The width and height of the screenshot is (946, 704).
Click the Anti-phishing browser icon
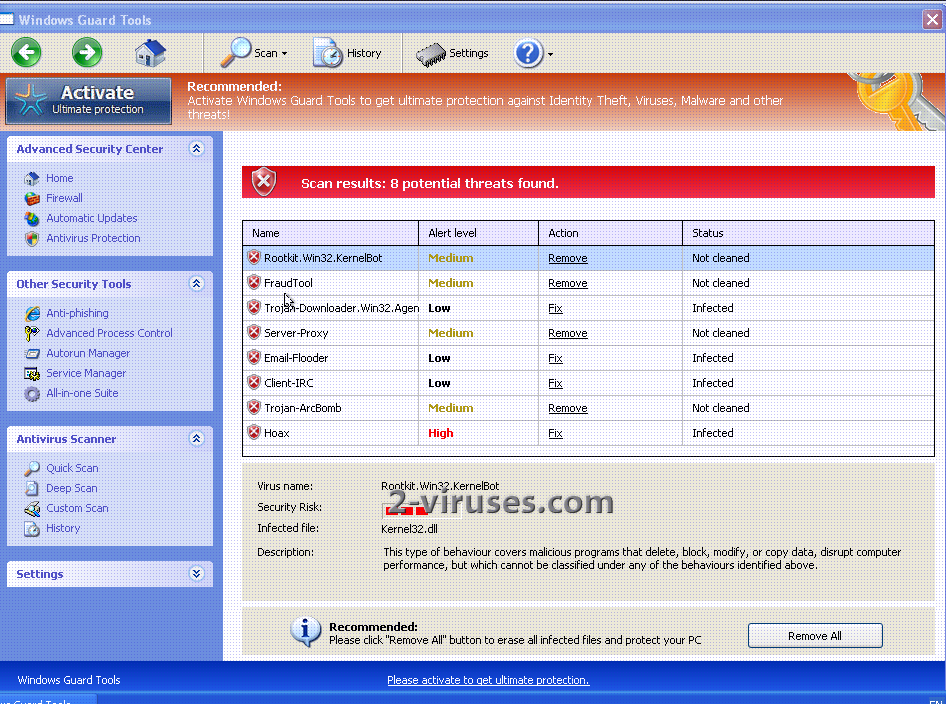pyautogui.click(x=32, y=313)
